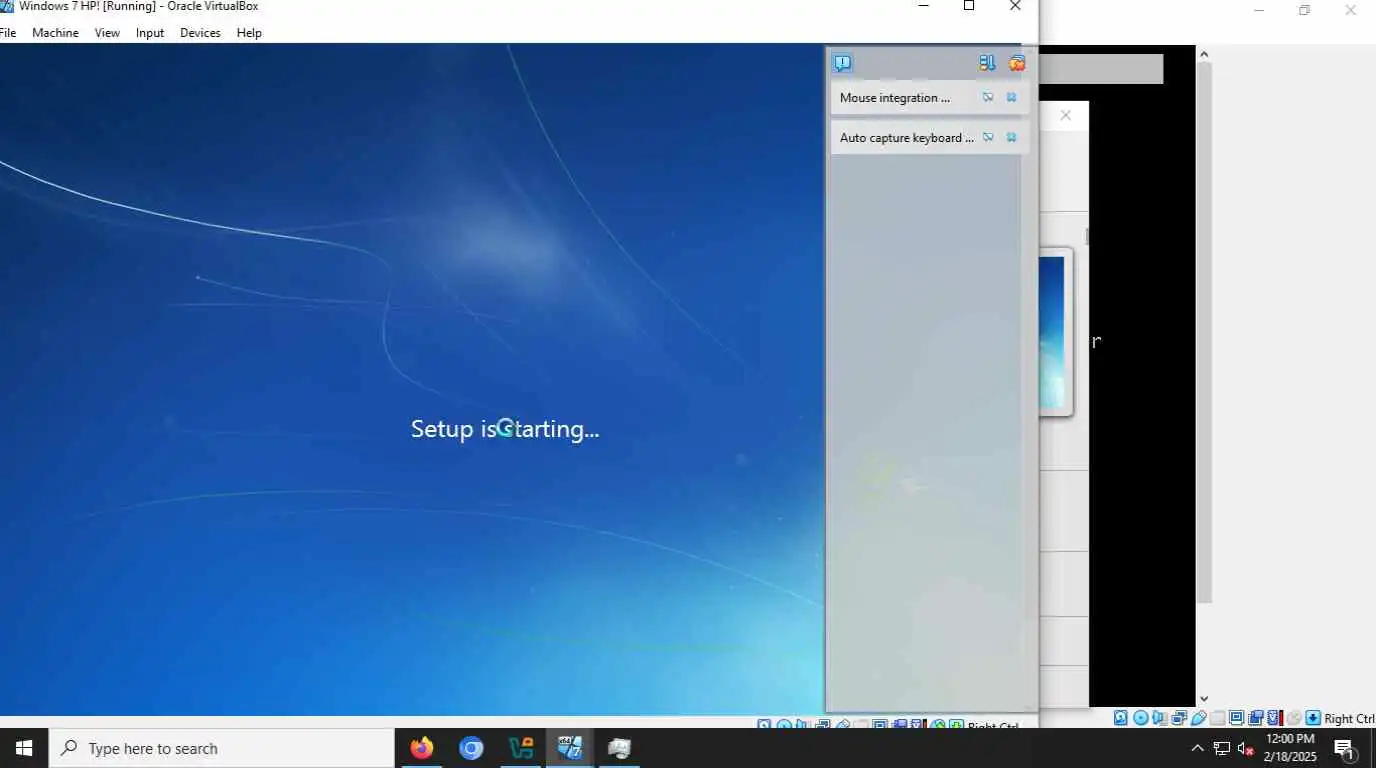Open the View menu
Viewport: 1376px width, 768px height.
[107, 33]
